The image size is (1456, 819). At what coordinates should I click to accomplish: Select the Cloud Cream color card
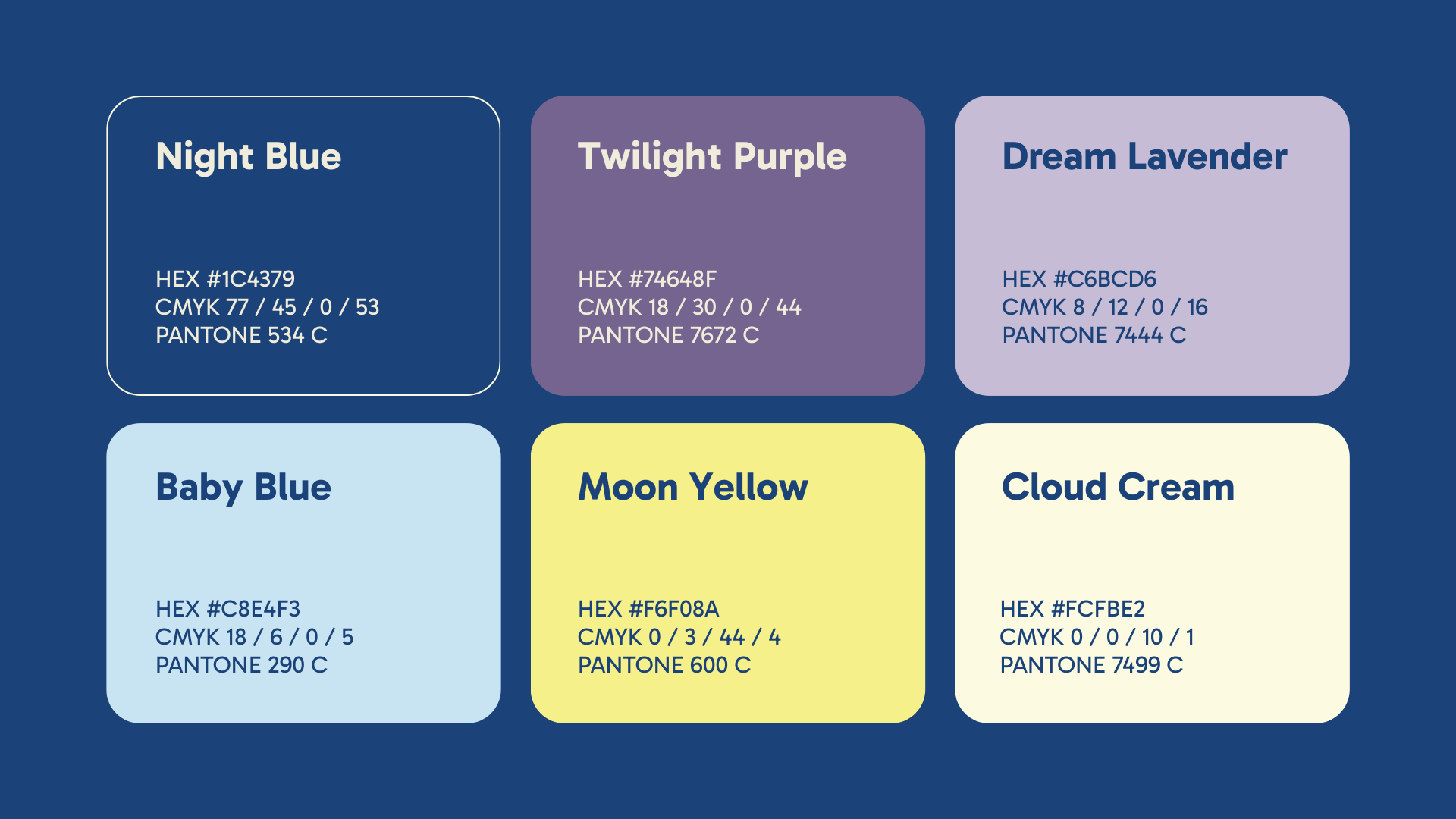(x=1153, y=573)
